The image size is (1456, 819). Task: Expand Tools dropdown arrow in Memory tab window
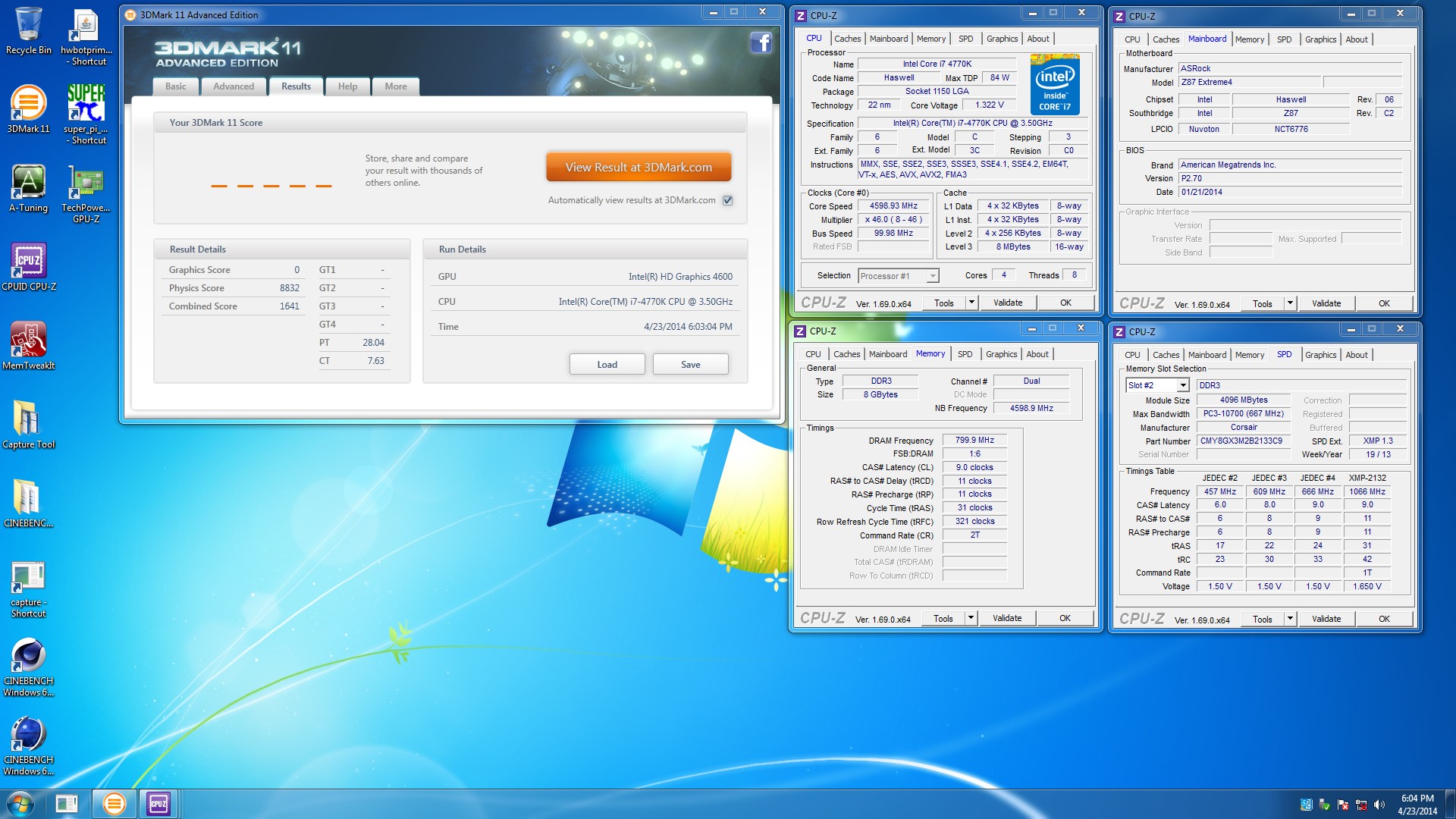click(971, 618)
